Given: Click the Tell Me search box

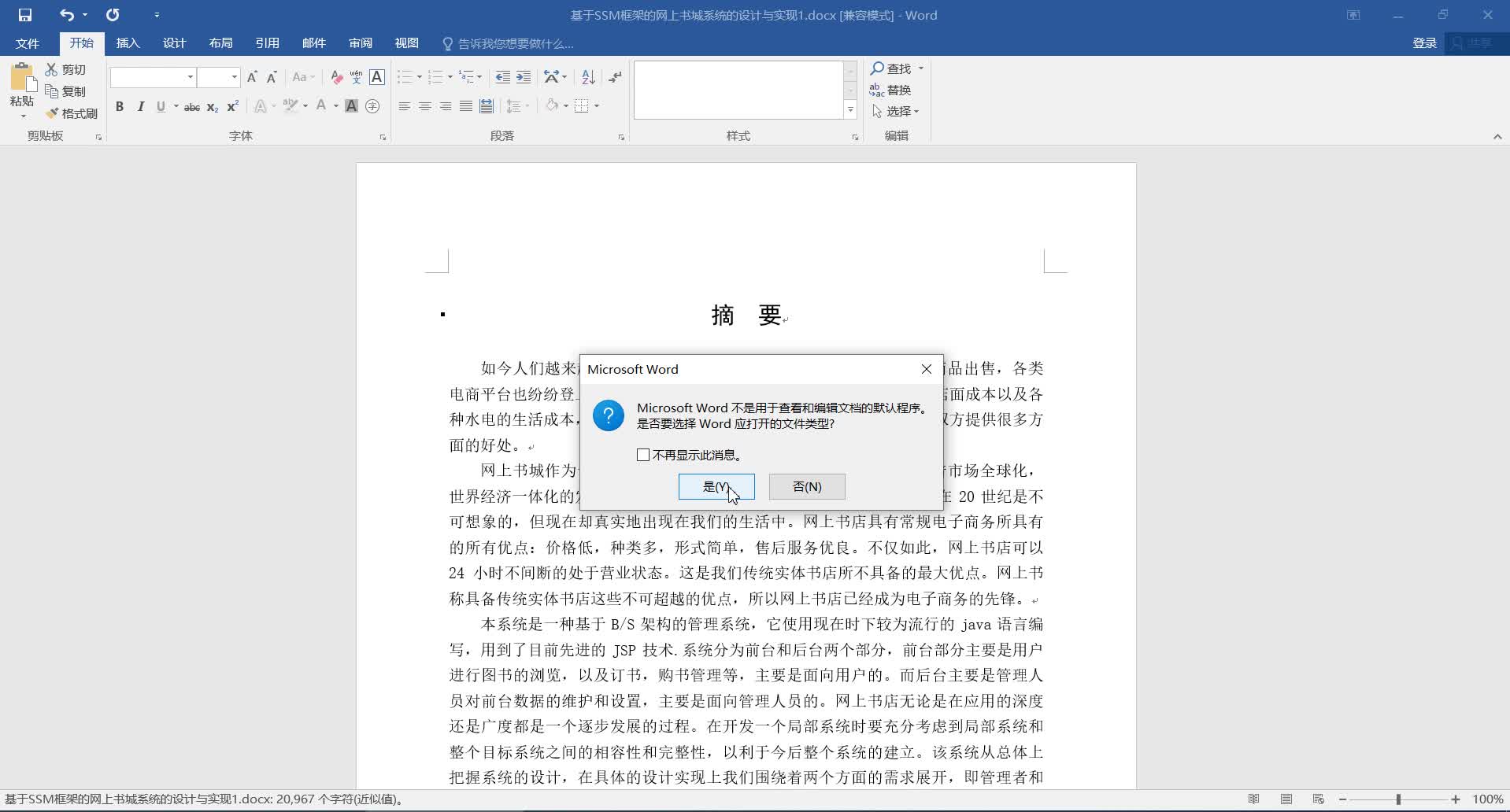Looking at the screenshot, I should tap(509, 43).
